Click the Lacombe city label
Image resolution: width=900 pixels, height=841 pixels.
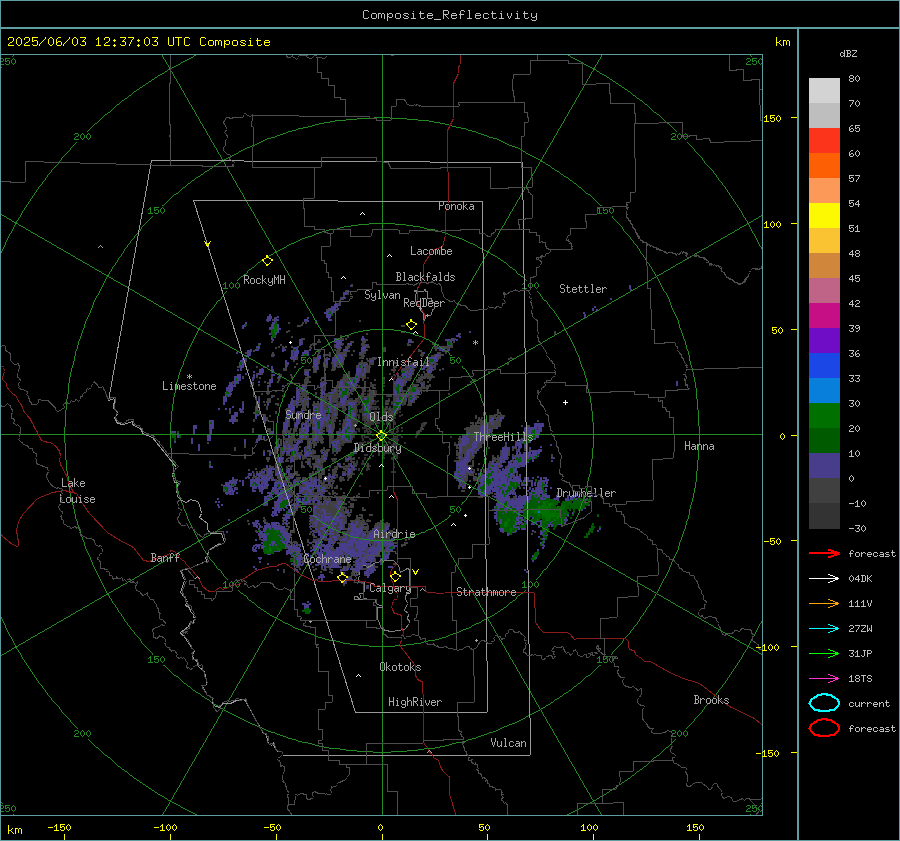[x=431, y=251]
